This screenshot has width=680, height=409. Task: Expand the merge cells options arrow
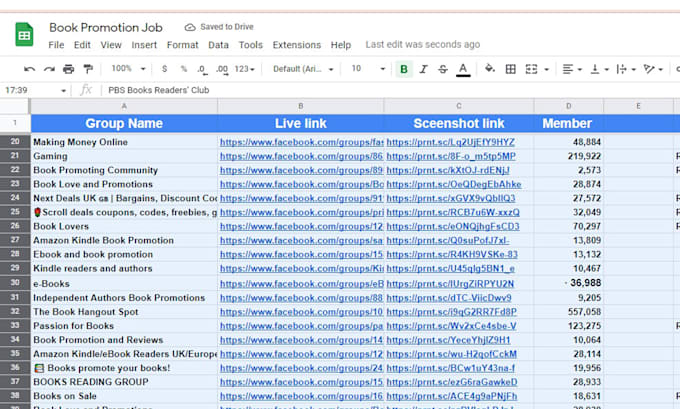click(x=546, y=69)
